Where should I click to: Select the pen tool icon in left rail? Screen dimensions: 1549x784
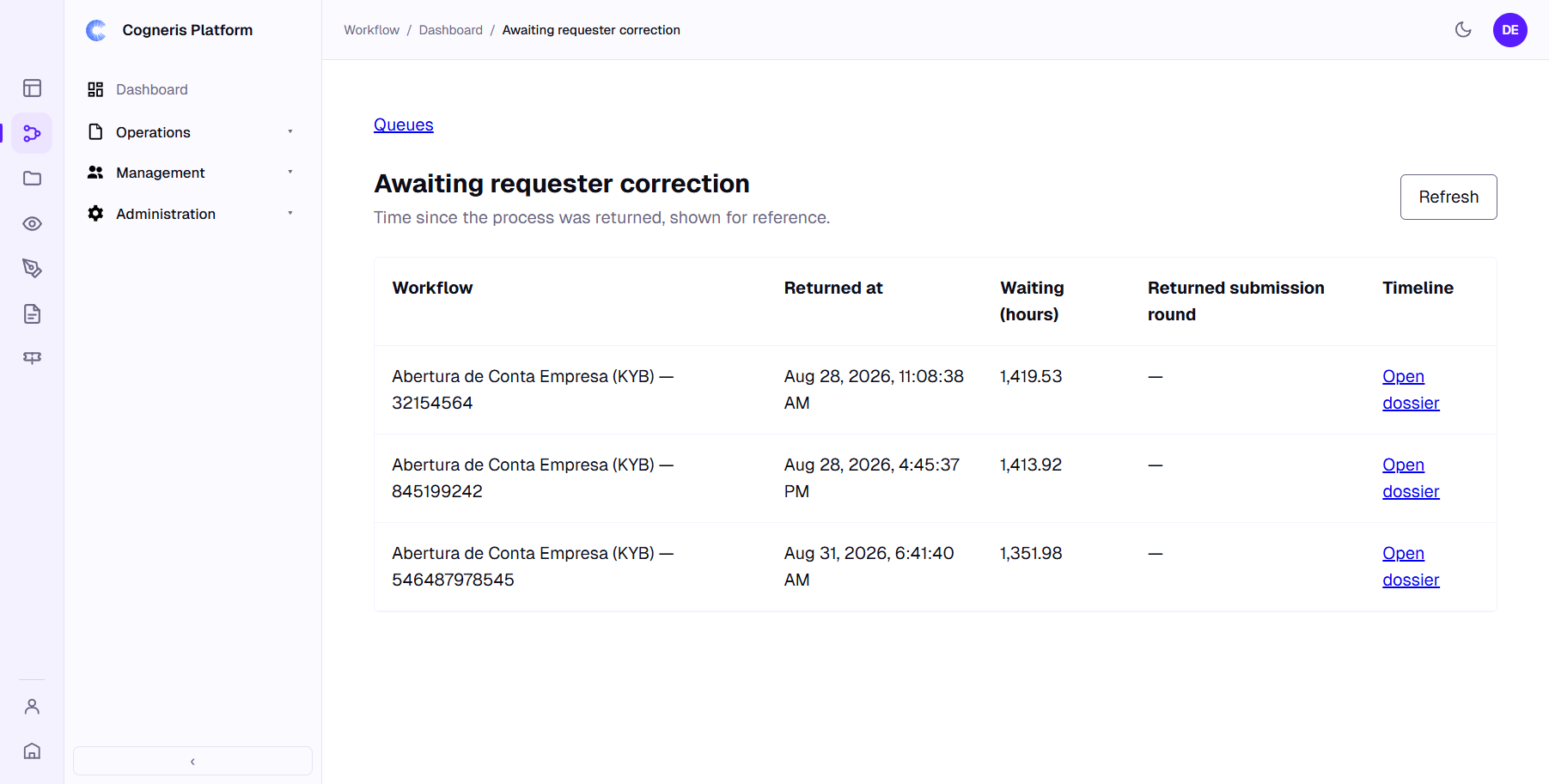pos(32,269)
